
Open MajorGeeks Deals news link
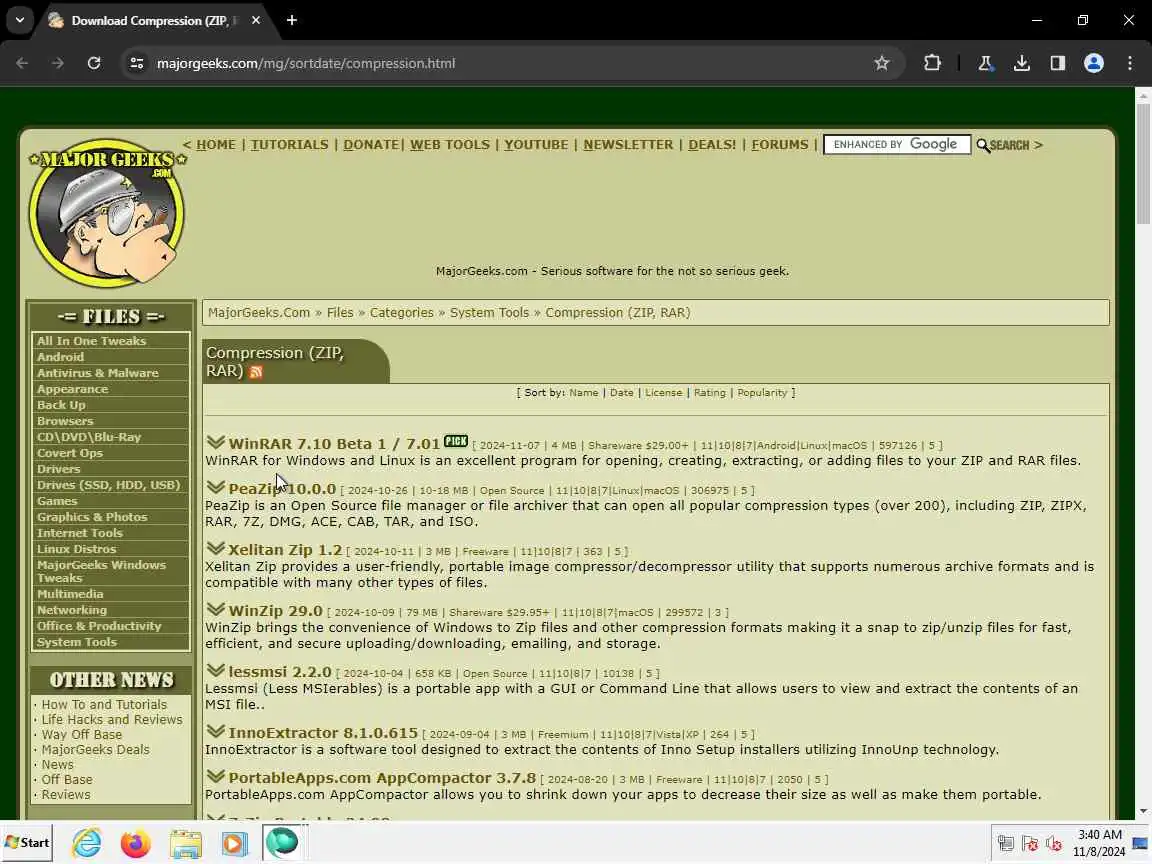(x=96, y=749)
